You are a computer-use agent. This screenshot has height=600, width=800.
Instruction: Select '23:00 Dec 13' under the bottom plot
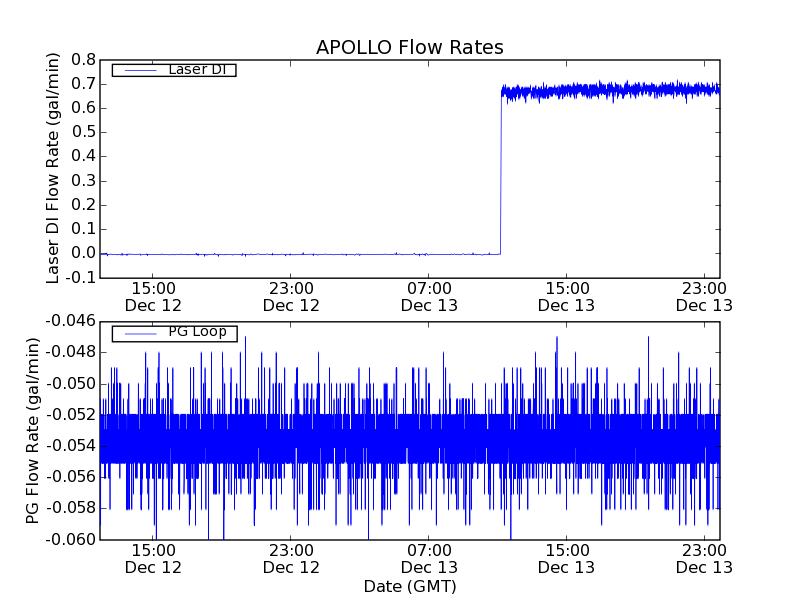[703, 558]
